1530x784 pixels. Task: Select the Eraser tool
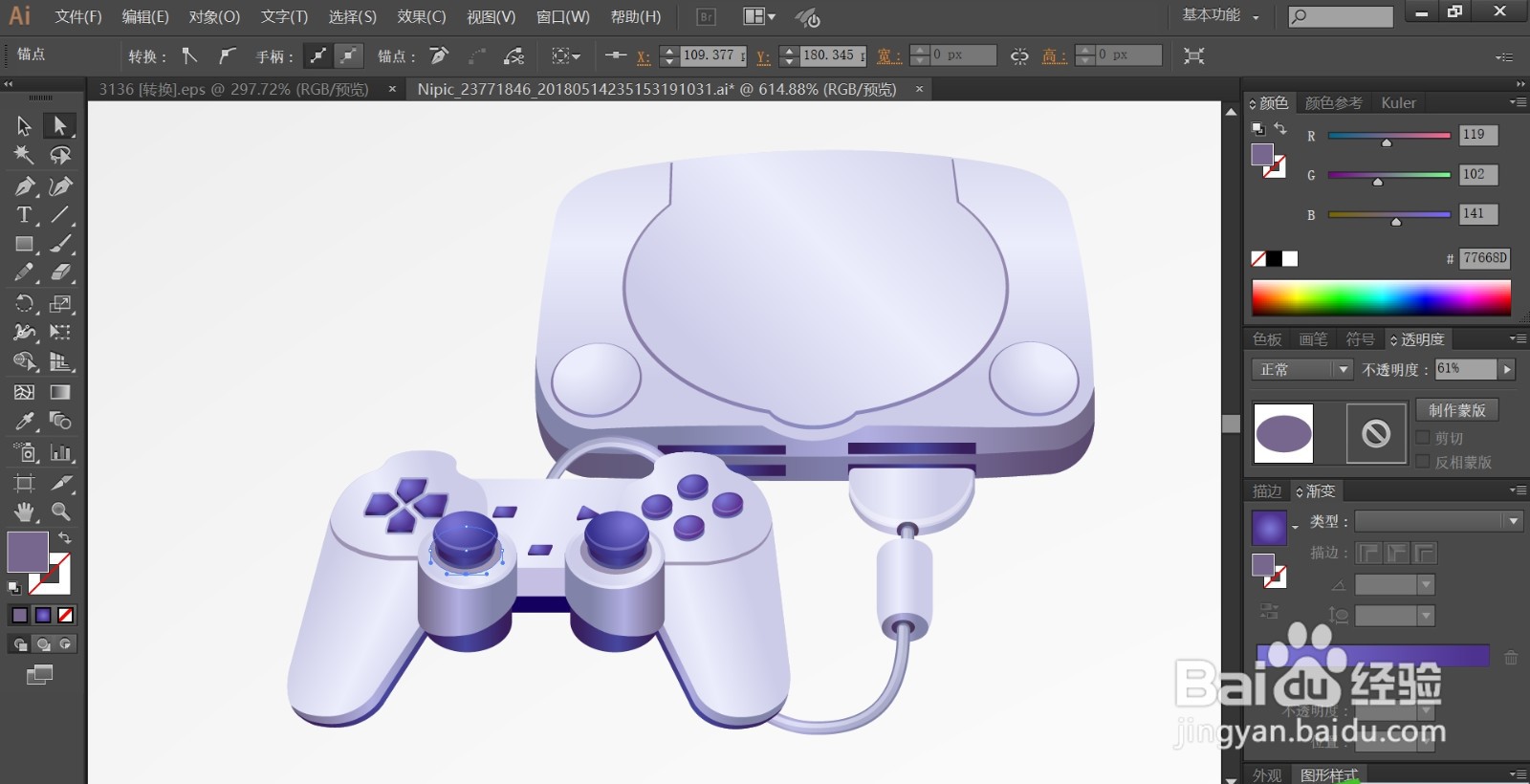[x=59, y=272]
